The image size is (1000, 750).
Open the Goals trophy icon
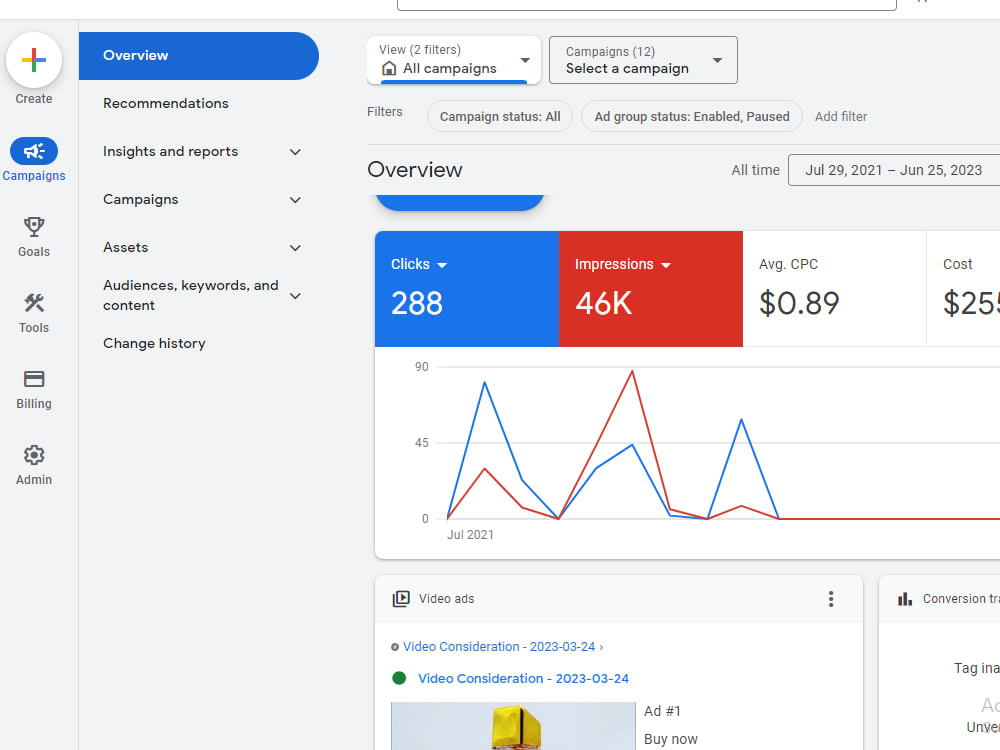(x=34, y=227)
